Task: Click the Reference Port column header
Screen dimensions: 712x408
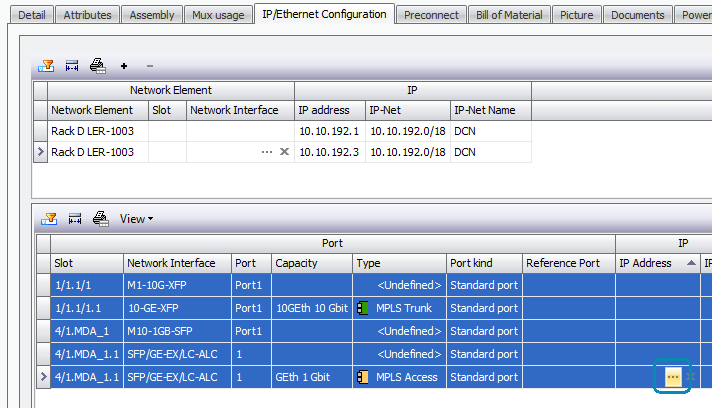Action: click(569, 263)
